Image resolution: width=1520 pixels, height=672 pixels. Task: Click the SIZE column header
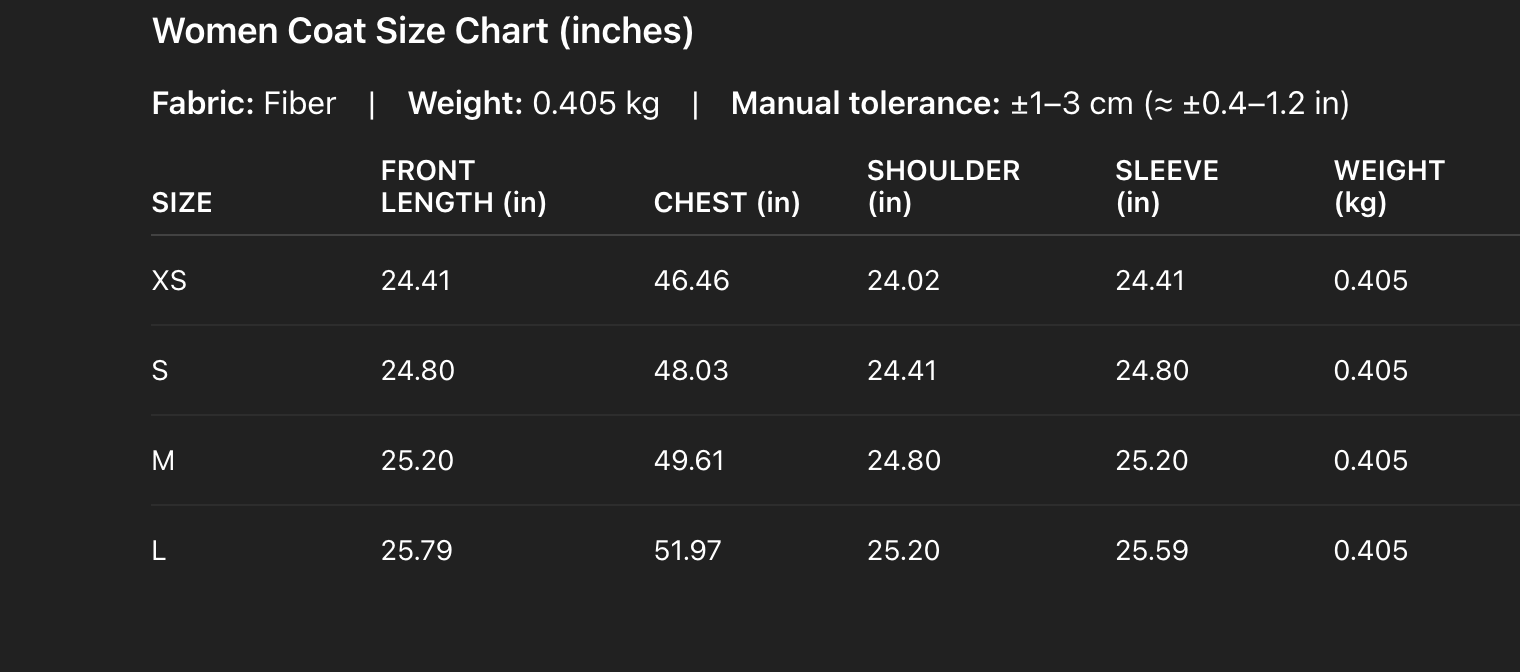[182, 203]
